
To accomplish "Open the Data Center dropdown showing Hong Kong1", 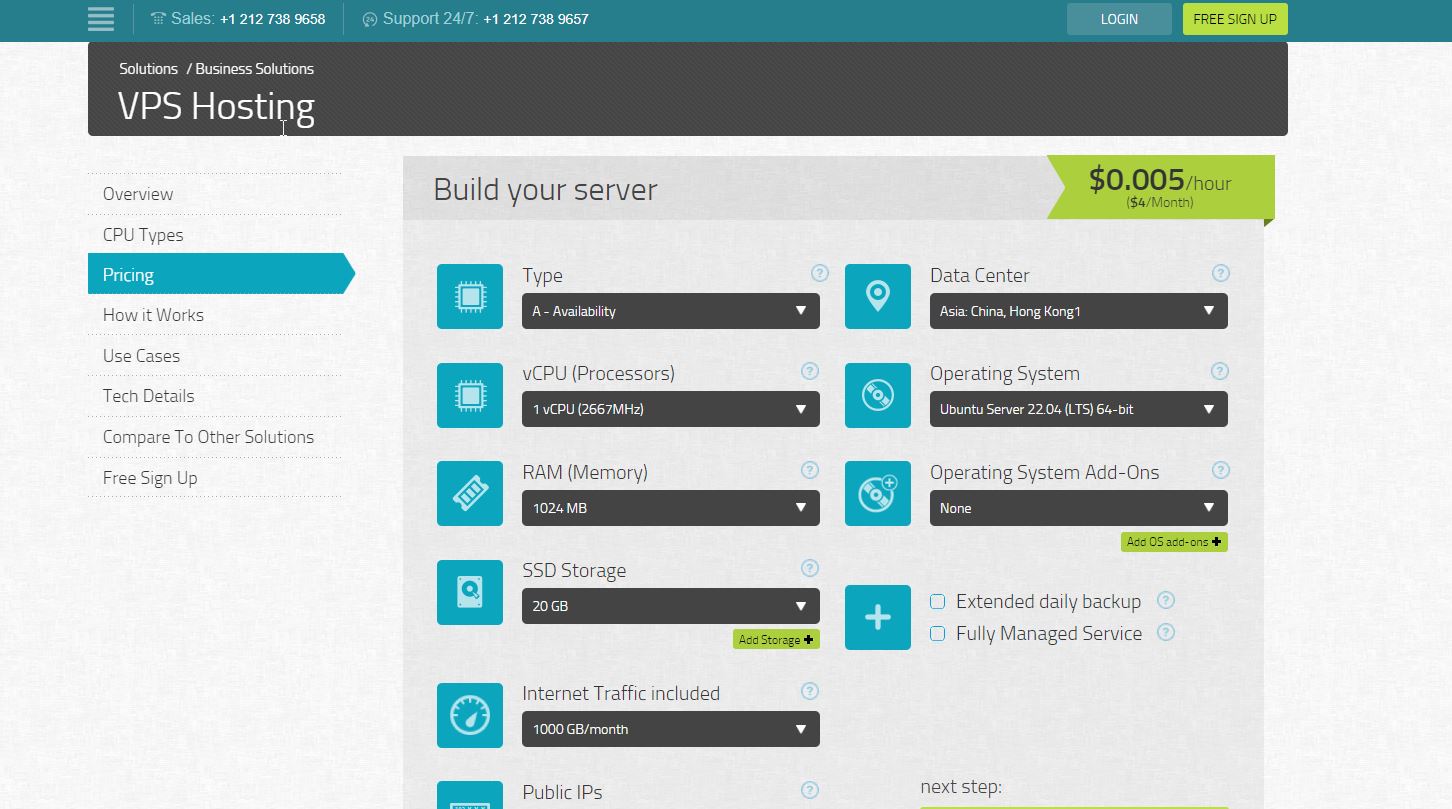I will pos(1079,311).
